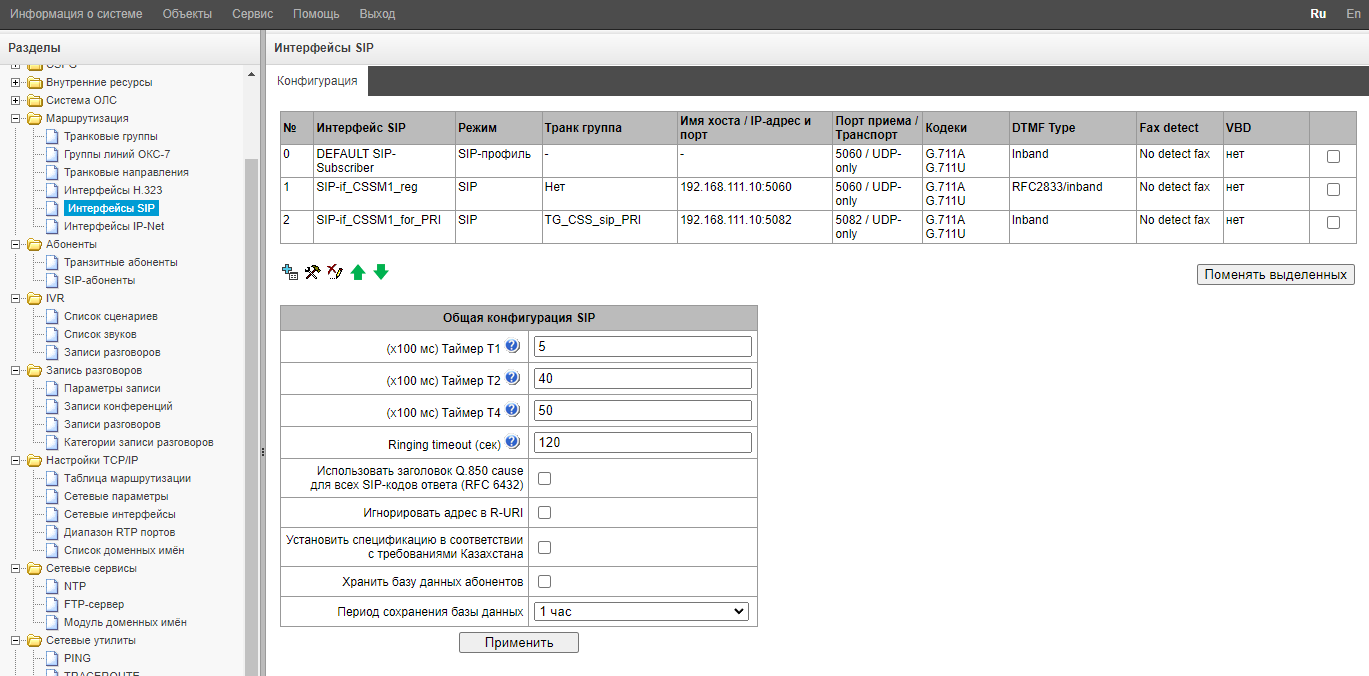Click the Выход menu item
Image resolution: width=1369 pixels, height=676 pixels.
click(377, 14)
